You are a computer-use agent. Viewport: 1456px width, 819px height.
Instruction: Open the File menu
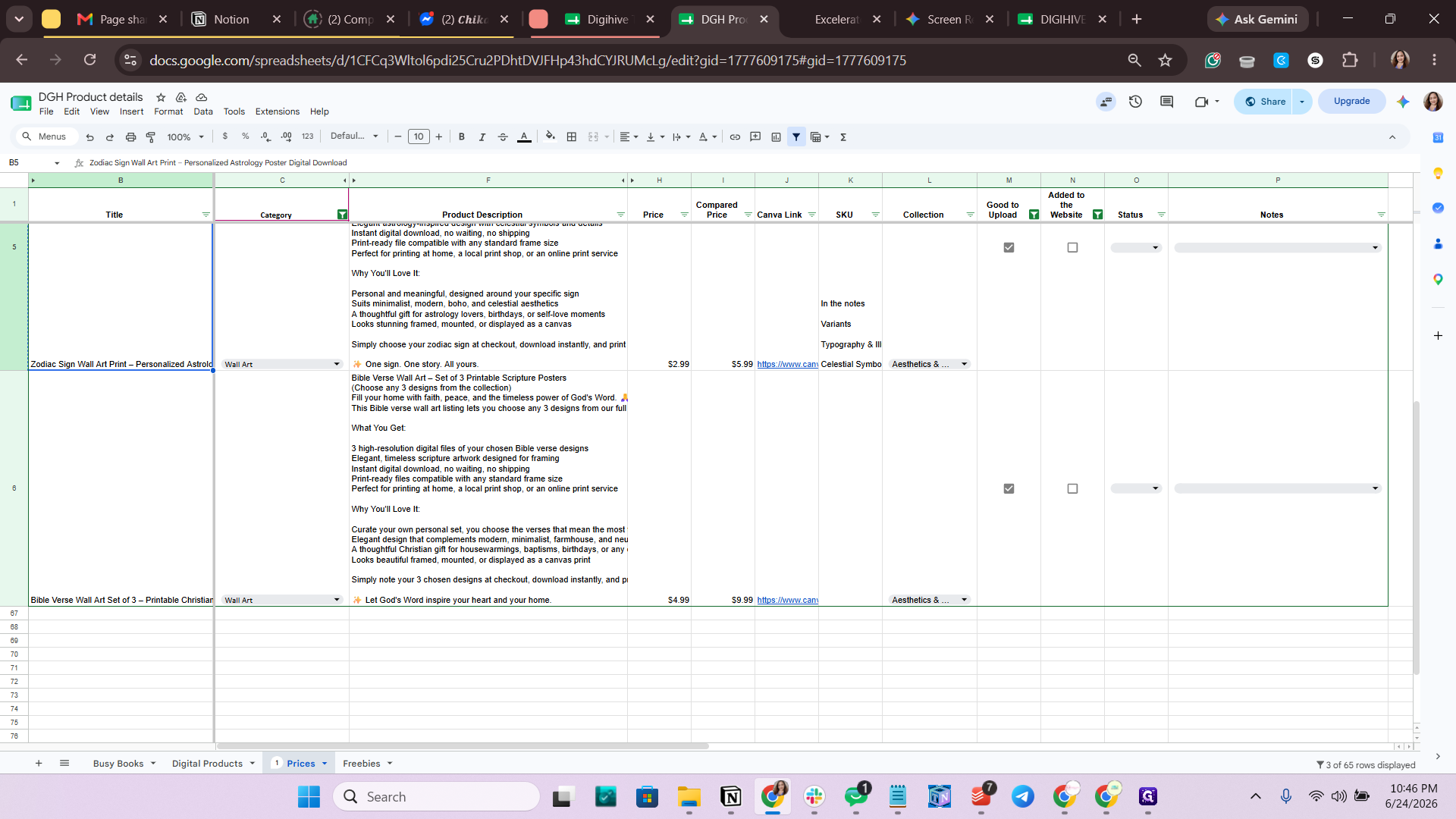point(46,111)
